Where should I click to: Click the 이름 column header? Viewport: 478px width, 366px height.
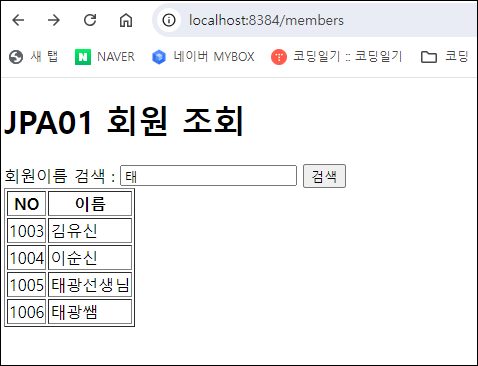pos(90,204)
